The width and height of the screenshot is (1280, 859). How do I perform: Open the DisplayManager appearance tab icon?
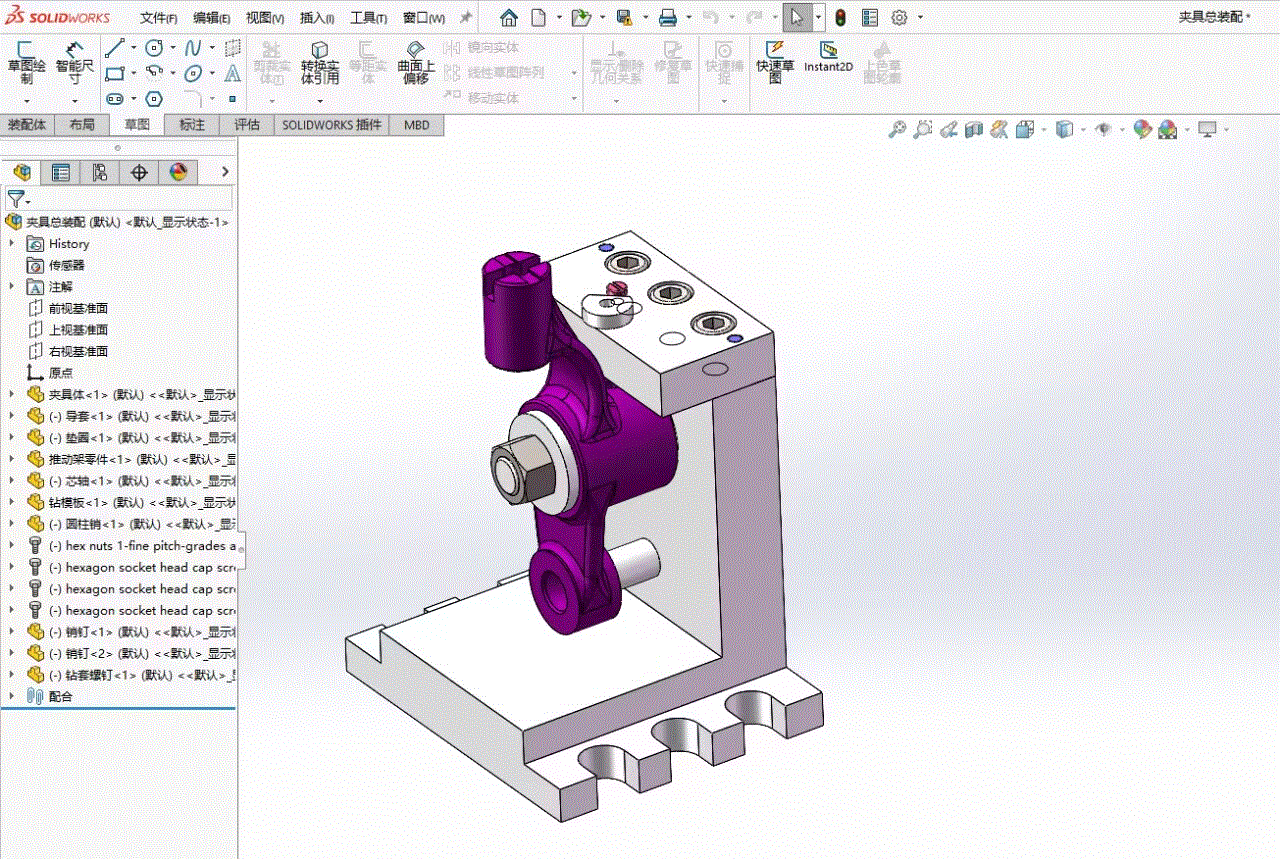178,172
